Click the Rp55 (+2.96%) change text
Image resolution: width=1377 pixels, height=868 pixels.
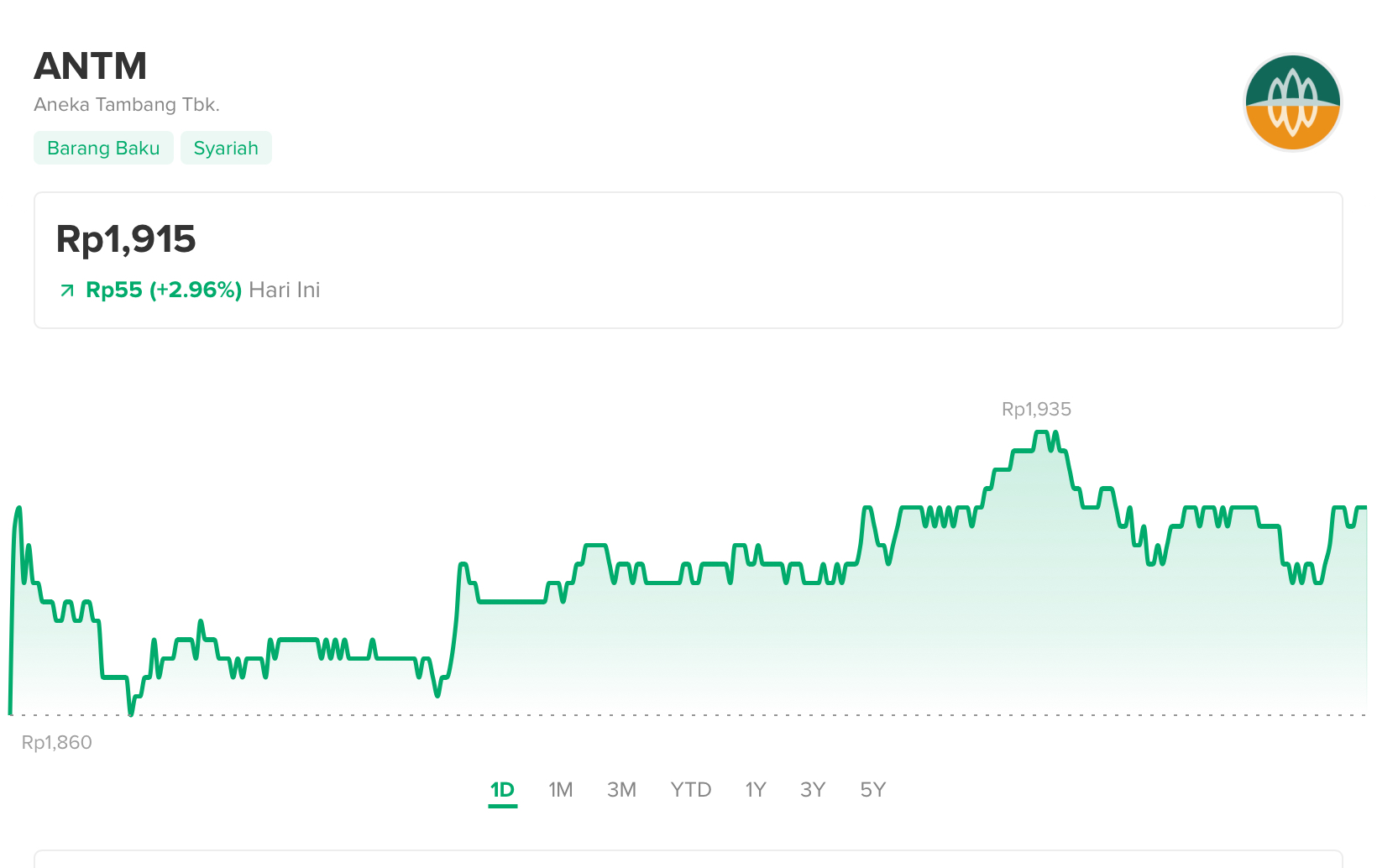point(164,290)
